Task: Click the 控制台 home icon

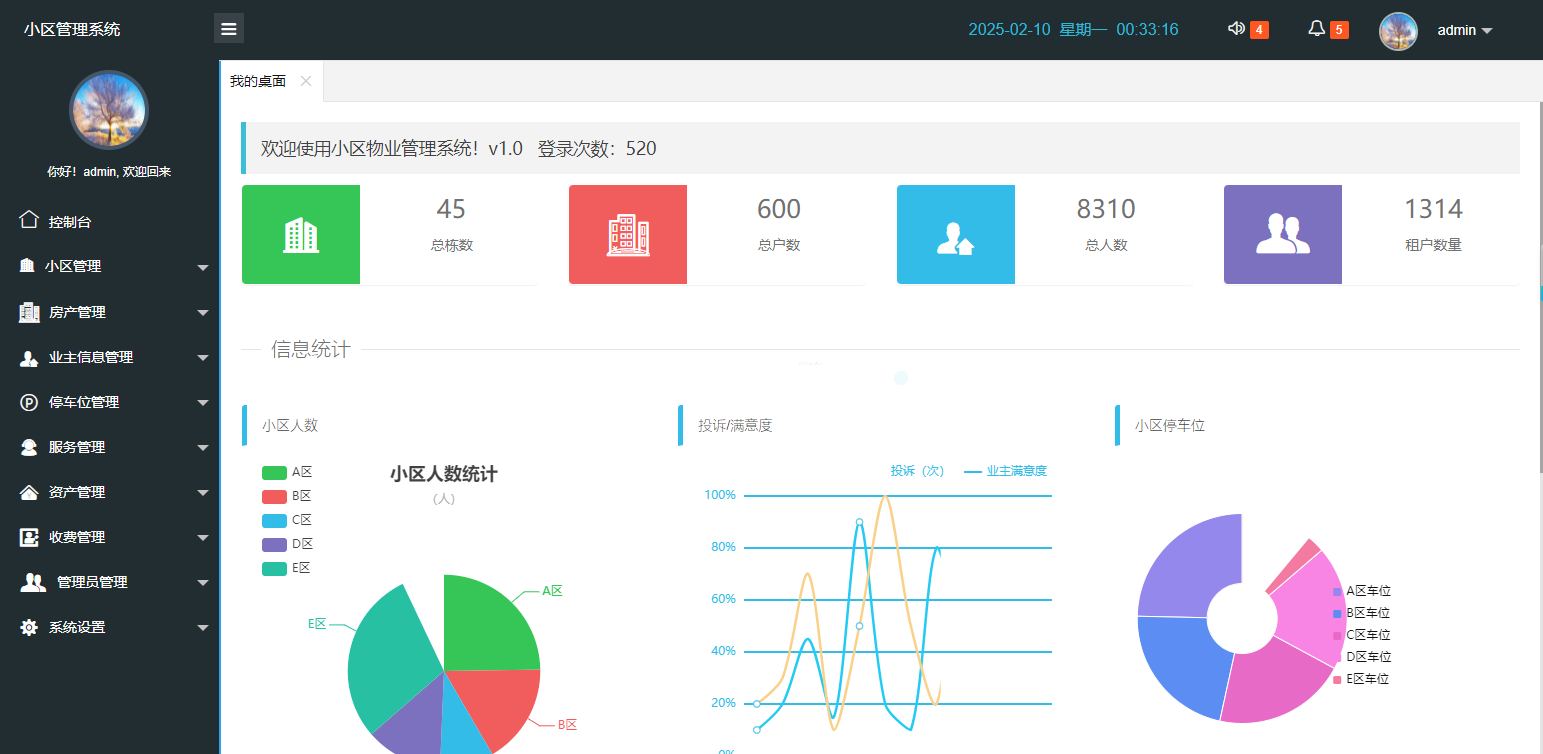Action: (29, 221)
